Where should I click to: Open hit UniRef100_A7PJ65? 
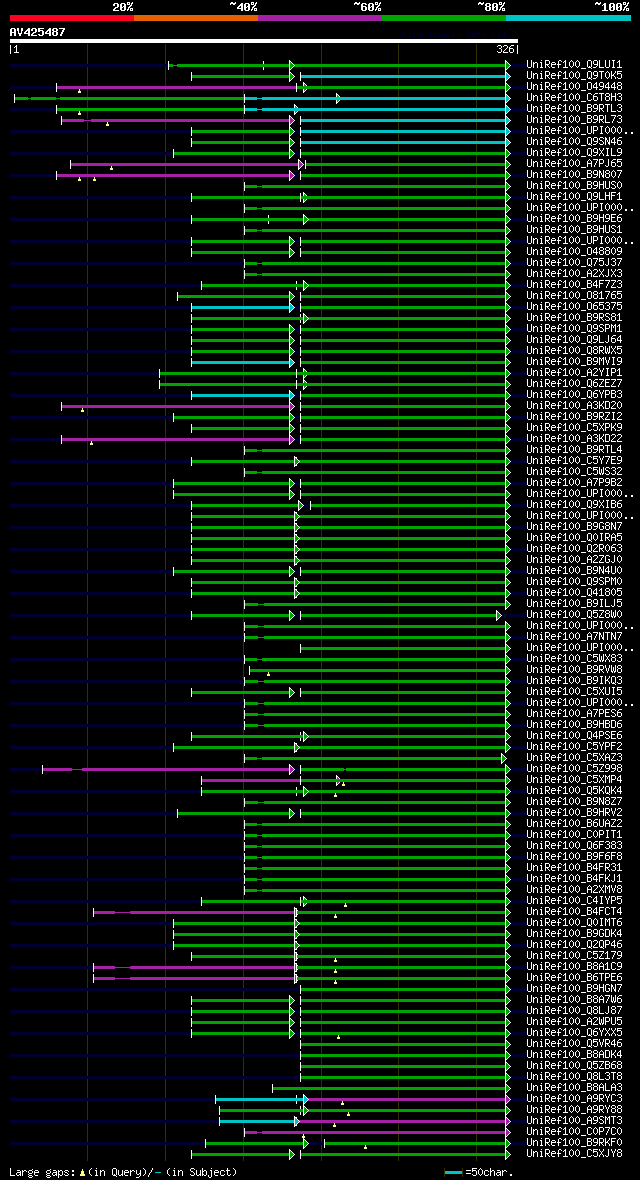pos(574,164)
